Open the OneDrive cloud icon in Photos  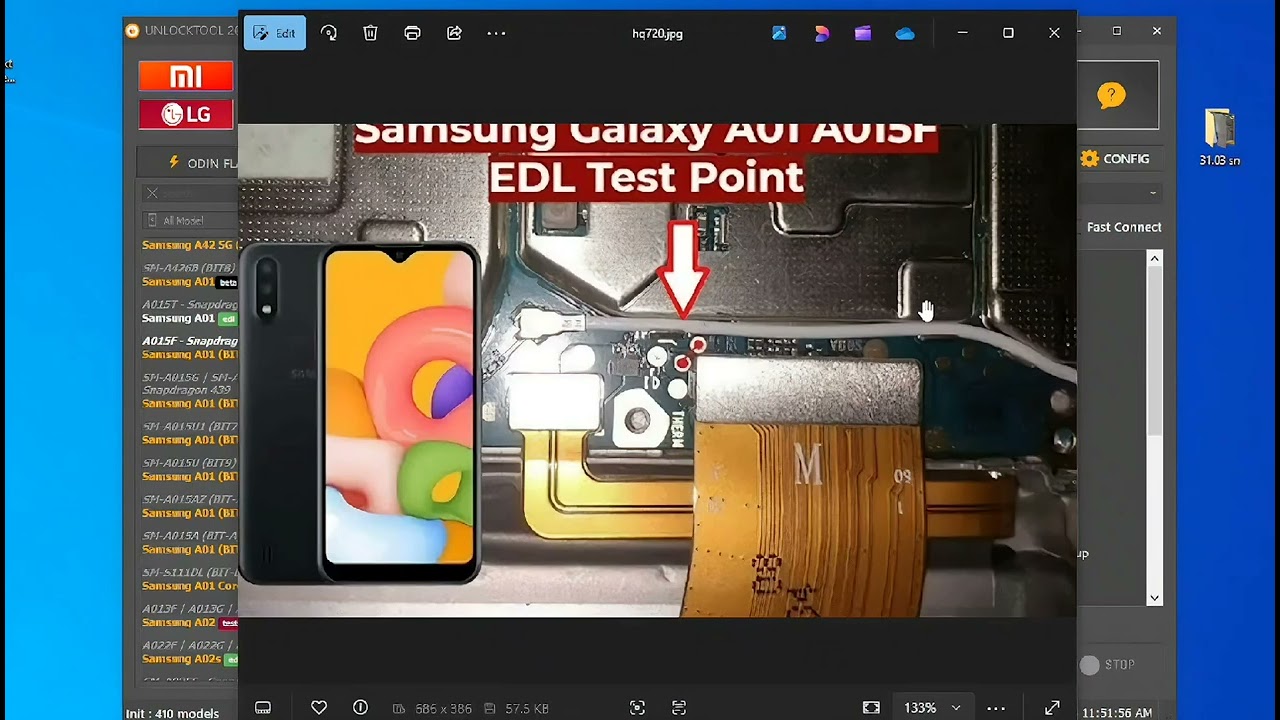905,33
